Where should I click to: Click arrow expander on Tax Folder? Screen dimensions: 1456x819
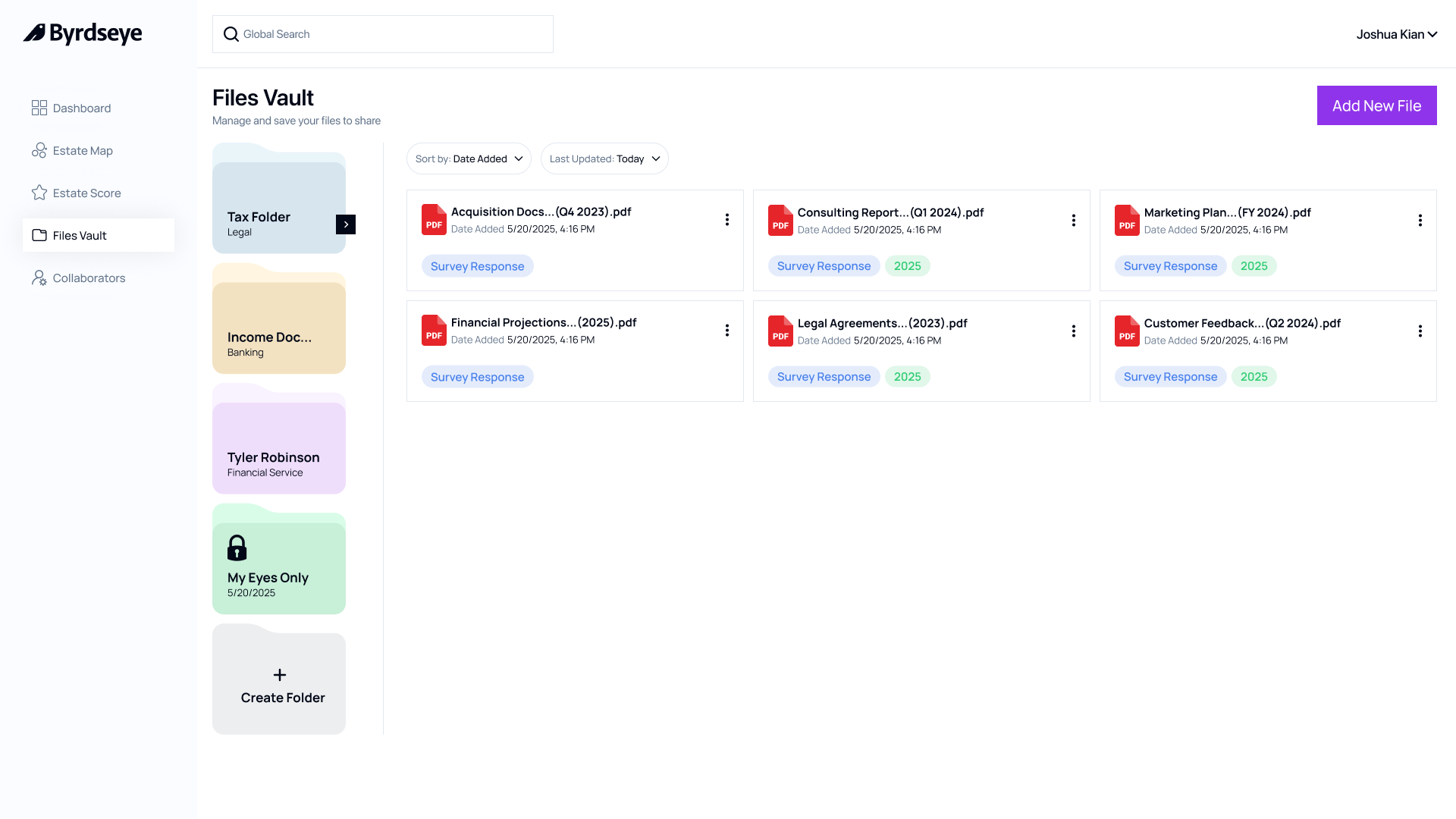point(346,224)
